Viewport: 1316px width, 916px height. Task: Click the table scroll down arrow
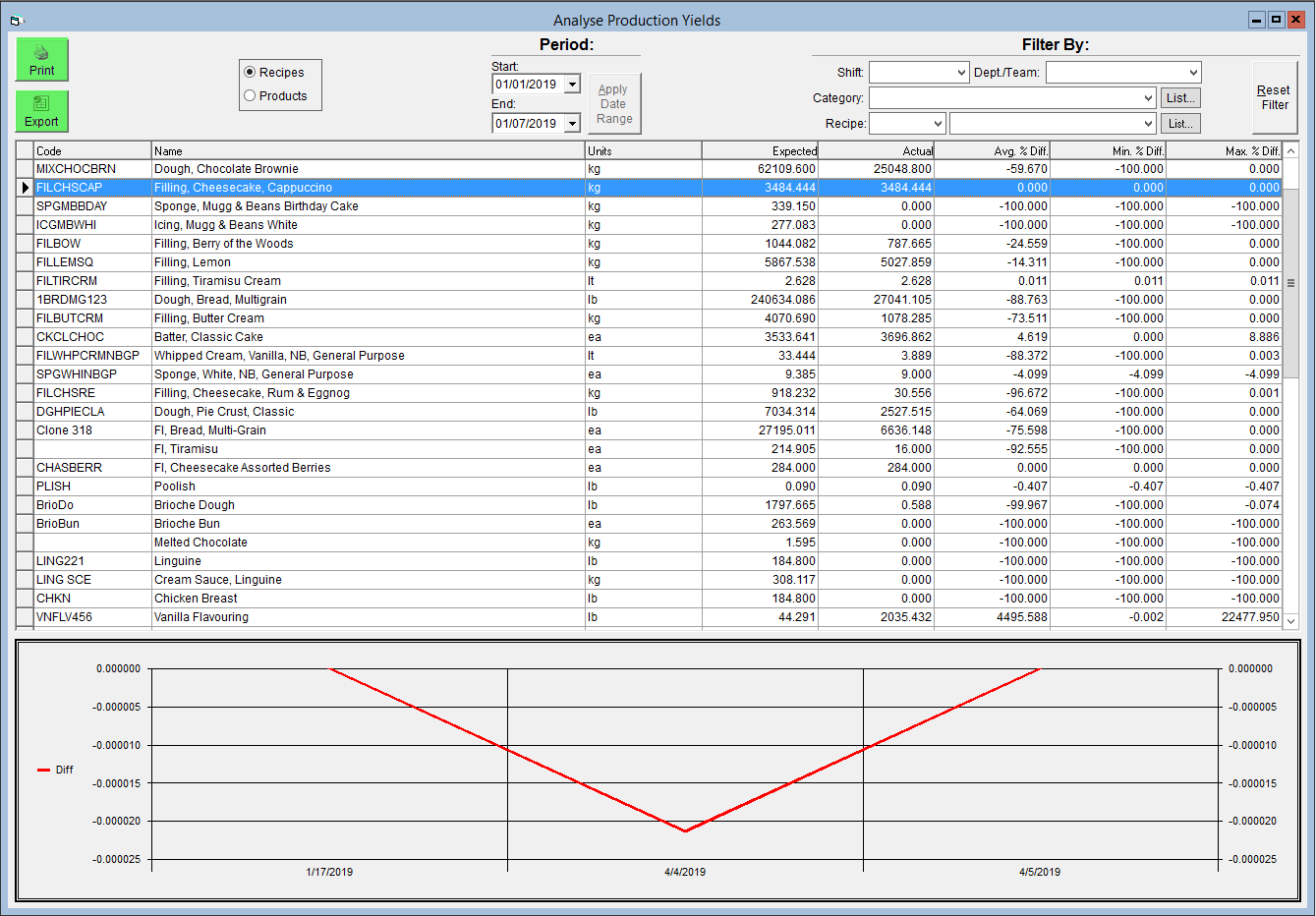[x=1291, y=621]
